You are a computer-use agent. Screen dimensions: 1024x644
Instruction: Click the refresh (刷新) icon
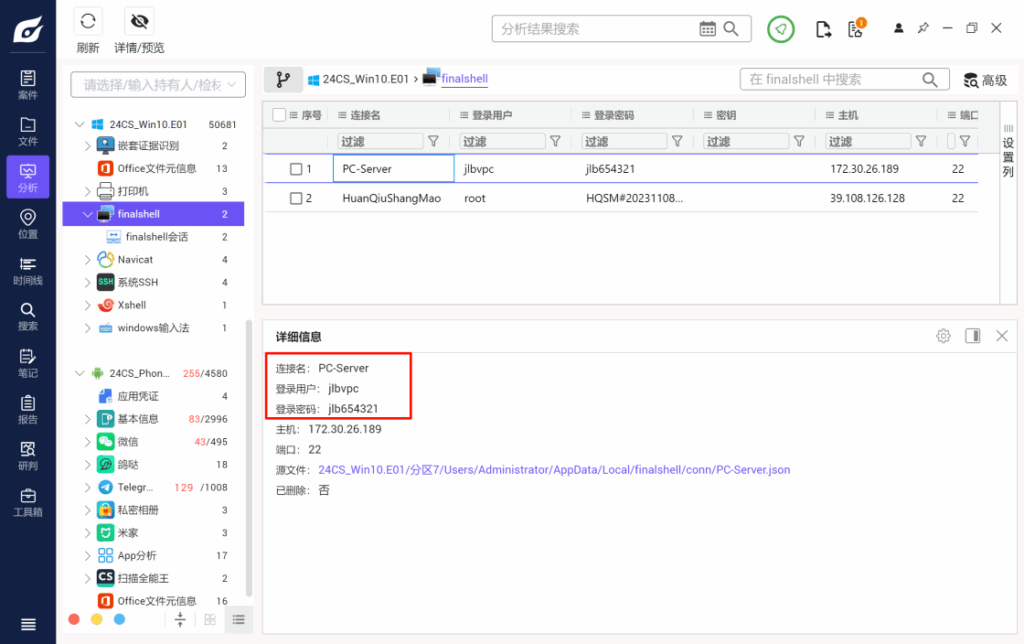click(88, 22)
